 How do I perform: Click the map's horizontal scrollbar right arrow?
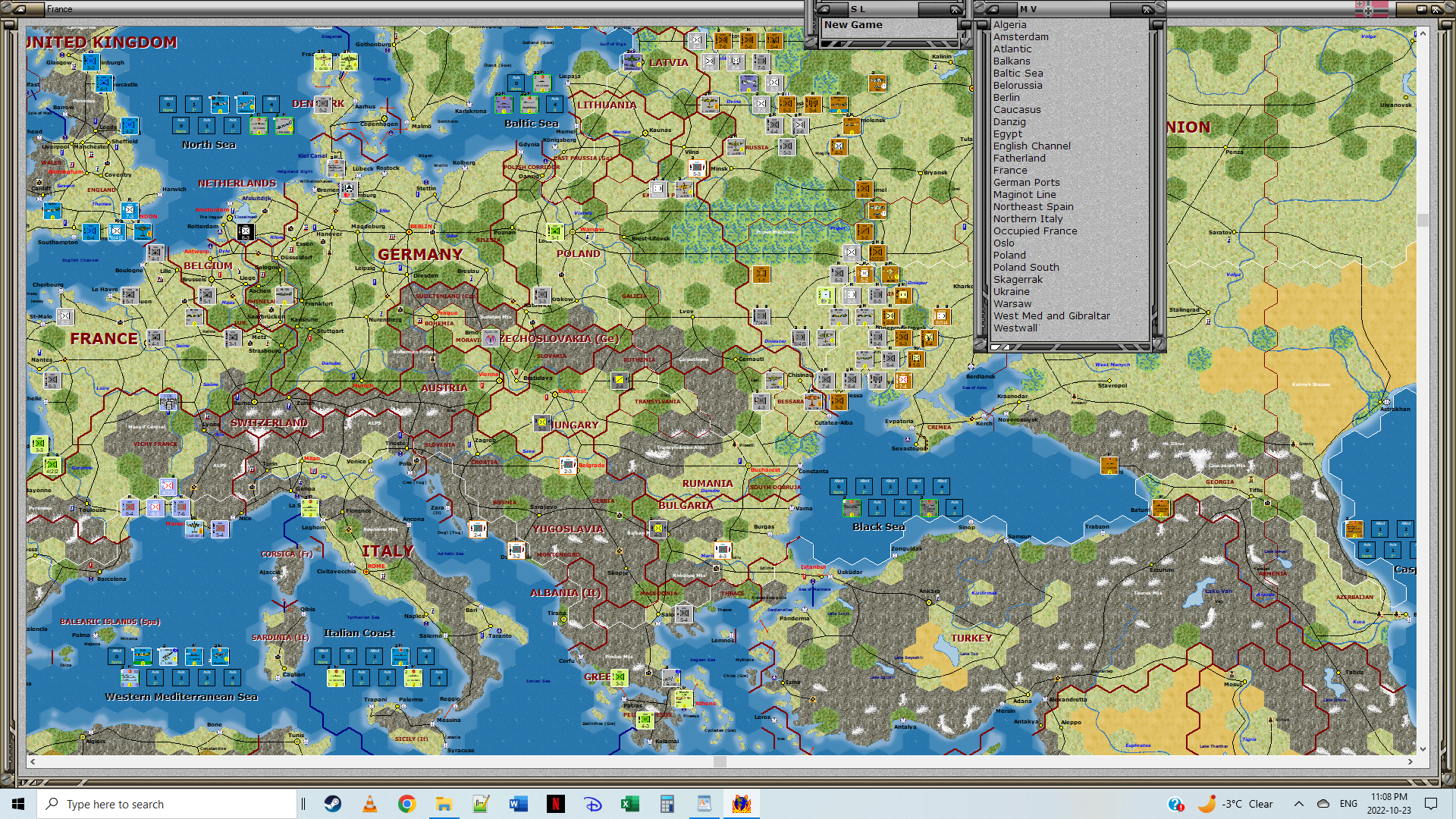pyautogui.click(x=1410, y=761)
